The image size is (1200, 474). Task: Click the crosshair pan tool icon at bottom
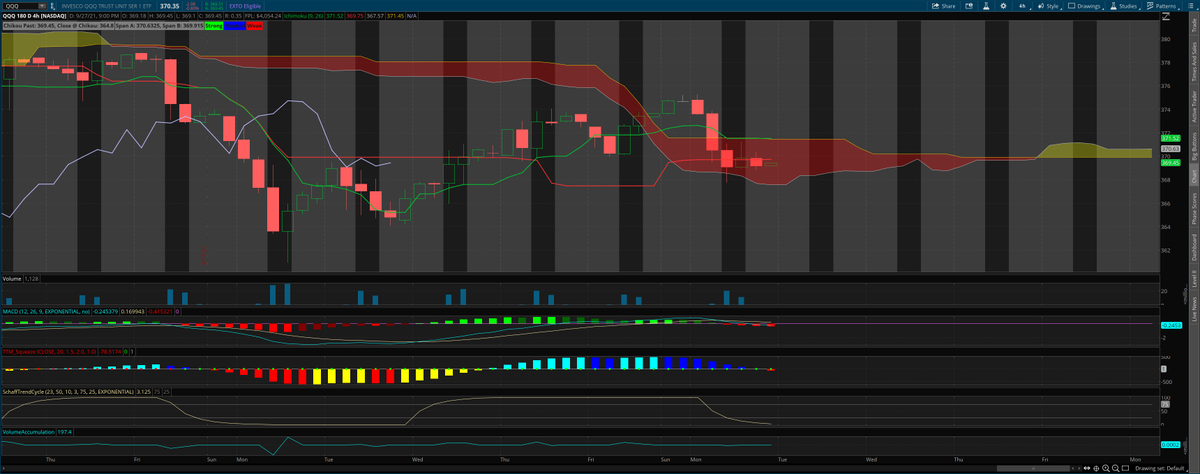tap(1096, 468)
